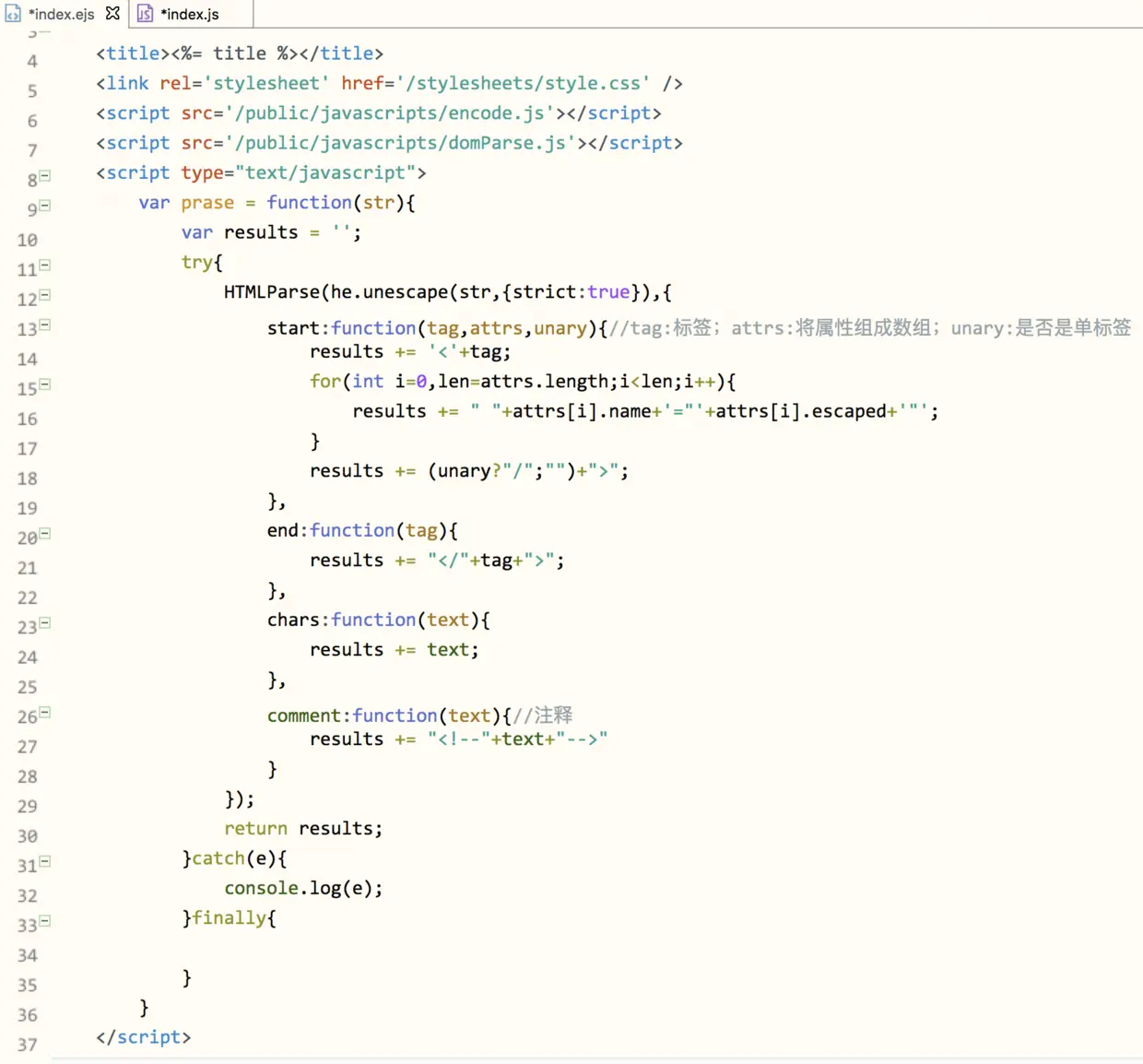The width and height of the screenshot is (1143, 1064).
Task: Click the "text/javascript" type value
Action: pyautogui.click(x=325, y=172)
